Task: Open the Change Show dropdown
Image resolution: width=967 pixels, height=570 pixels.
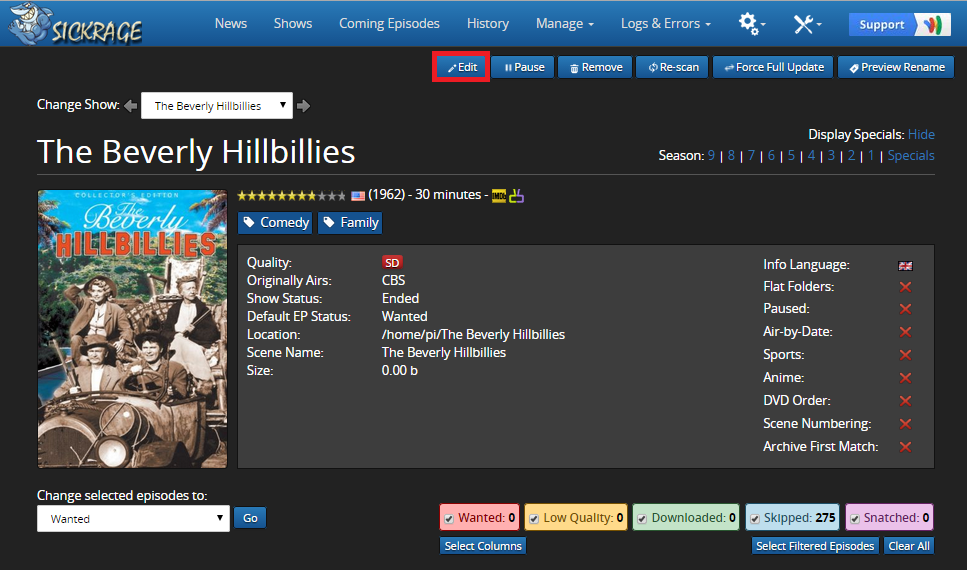Action: coord(217,105)
